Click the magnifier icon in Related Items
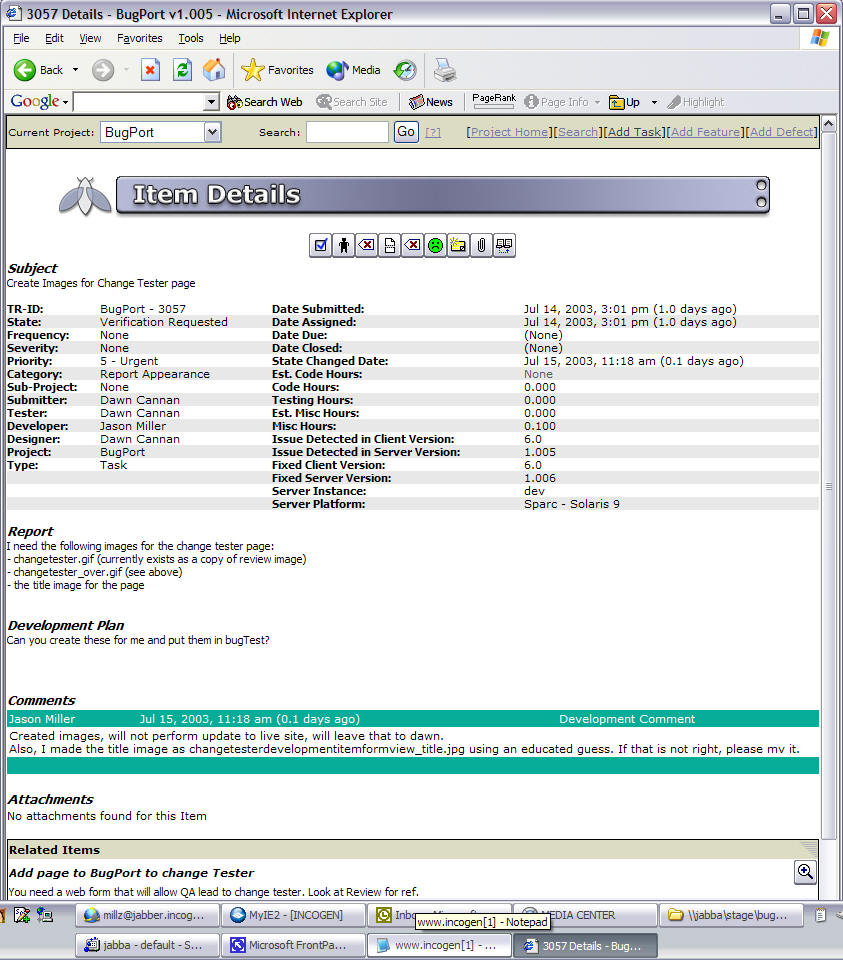 coord(805,872)
